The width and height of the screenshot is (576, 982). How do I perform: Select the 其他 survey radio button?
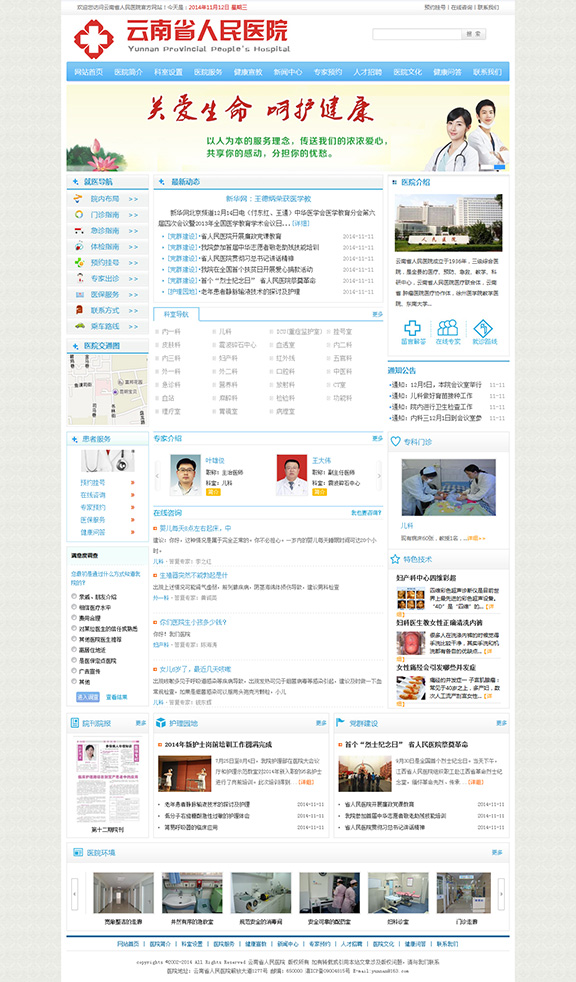point(74,681)
